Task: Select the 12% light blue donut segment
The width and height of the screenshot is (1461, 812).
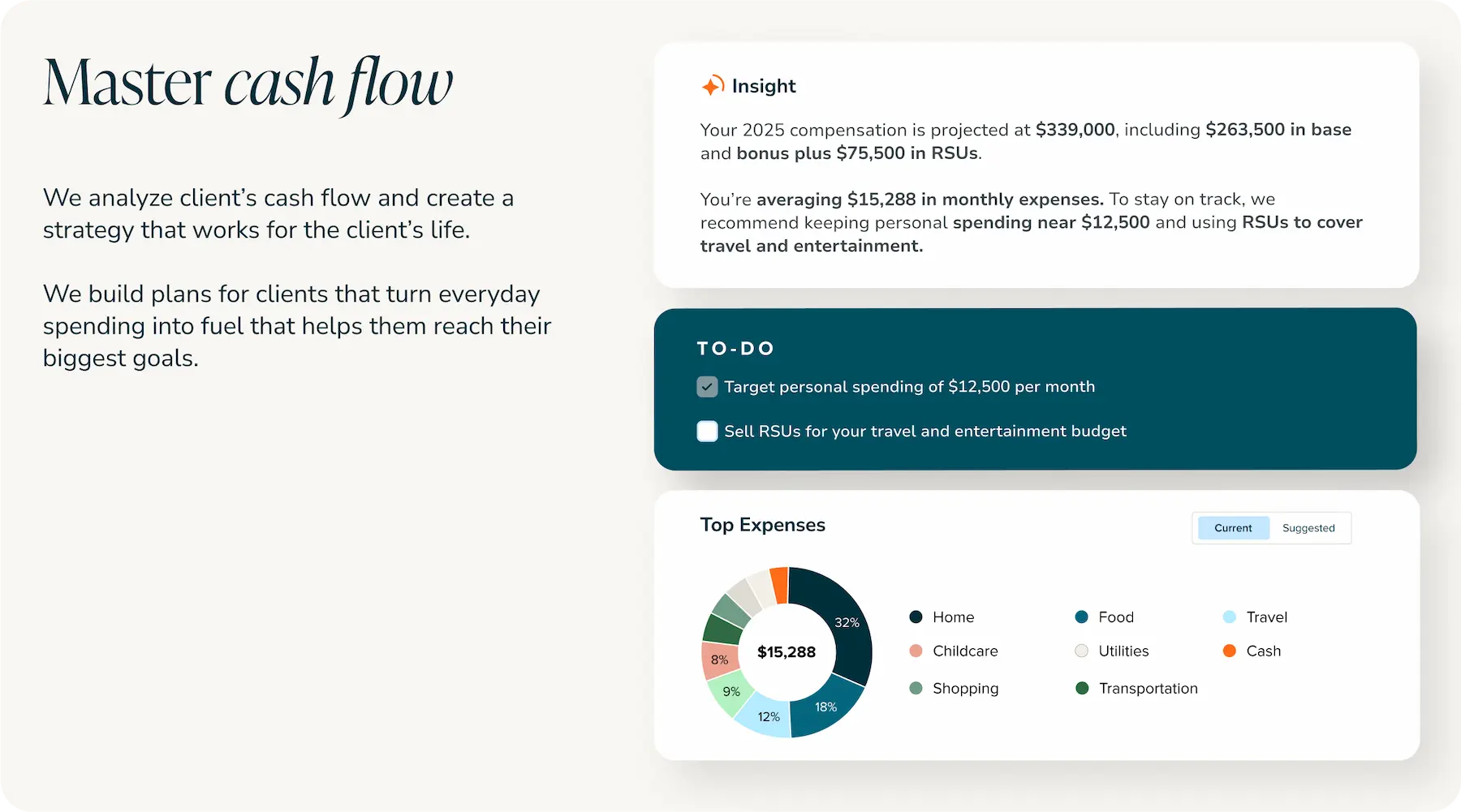Action: click(x=768, y=716)
